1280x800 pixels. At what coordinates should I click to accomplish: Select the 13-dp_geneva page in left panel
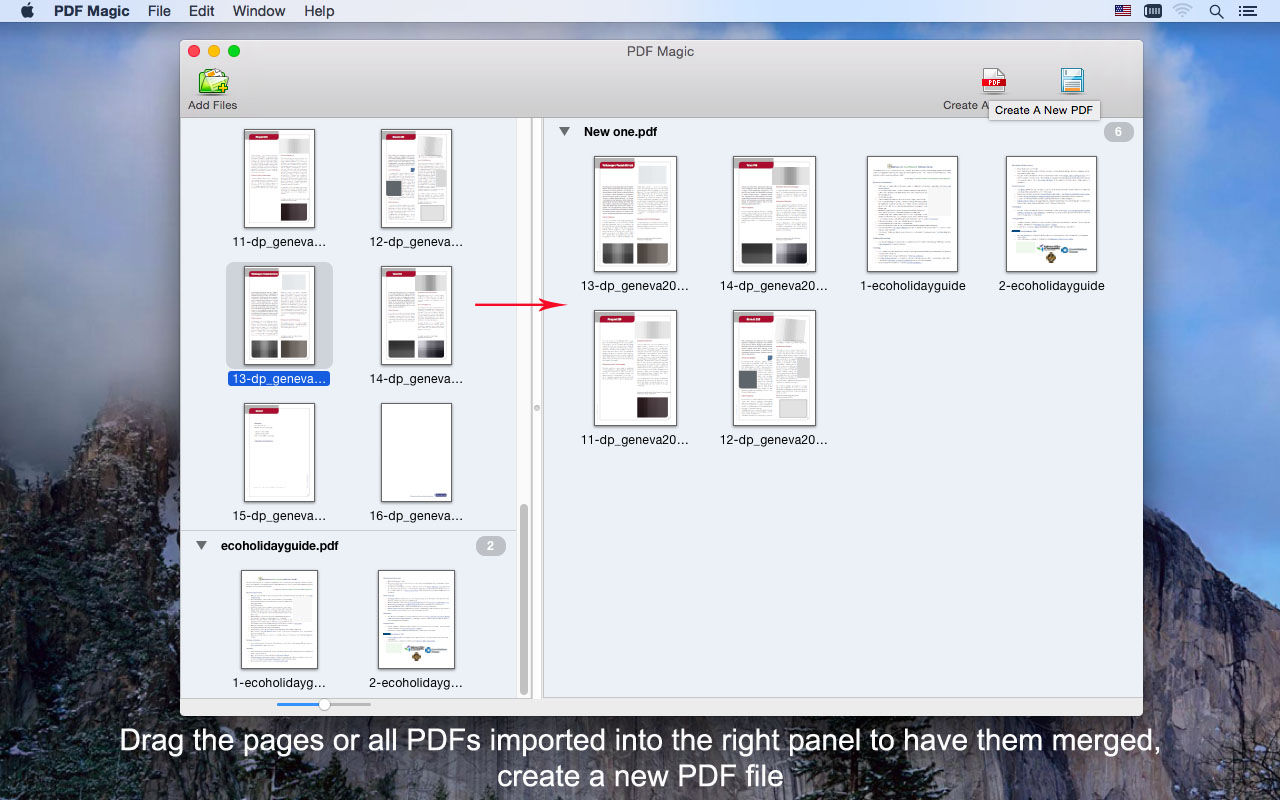click(279, 315)
